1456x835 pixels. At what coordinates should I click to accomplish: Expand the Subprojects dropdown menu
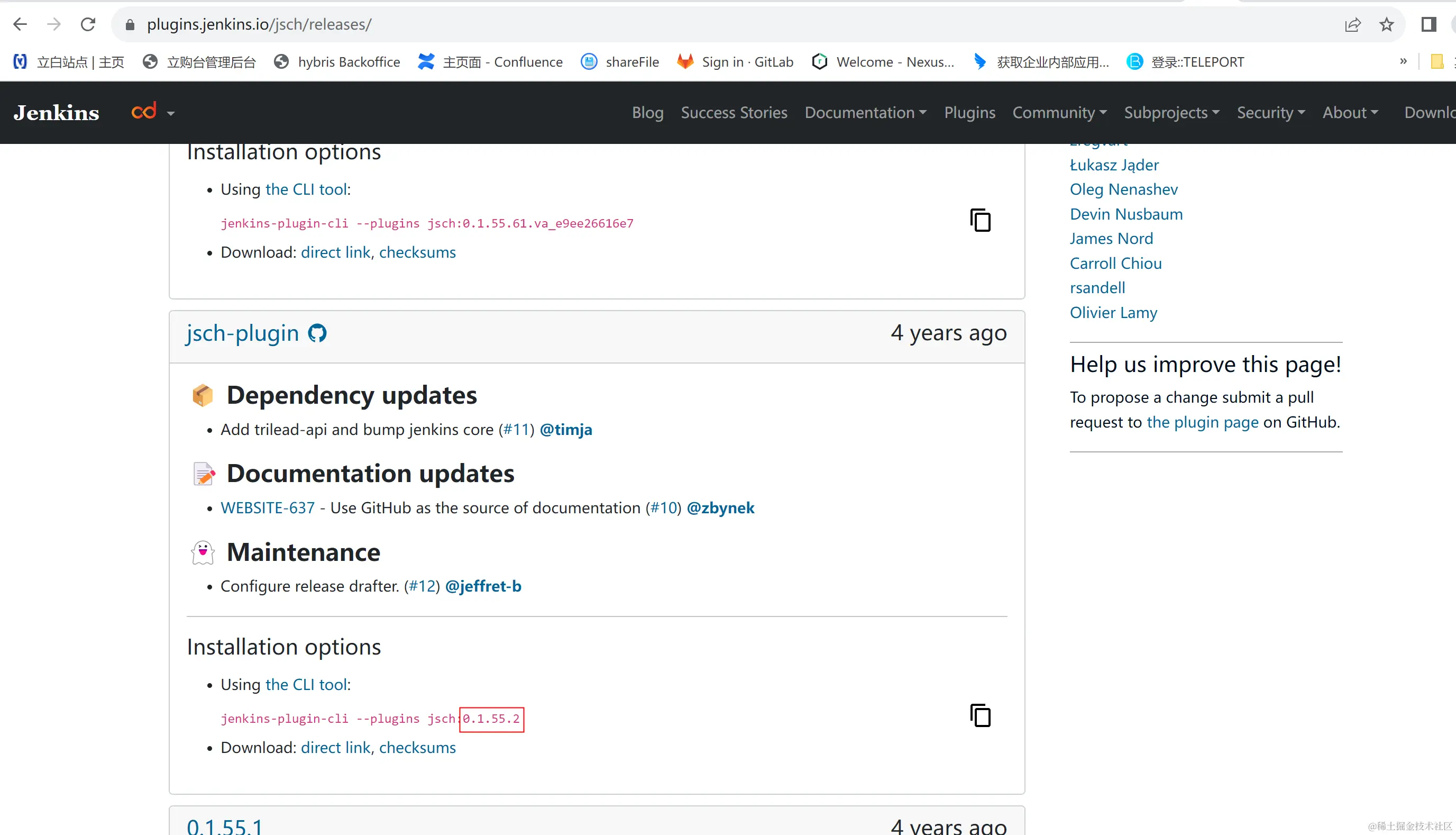pos(1172,113)
